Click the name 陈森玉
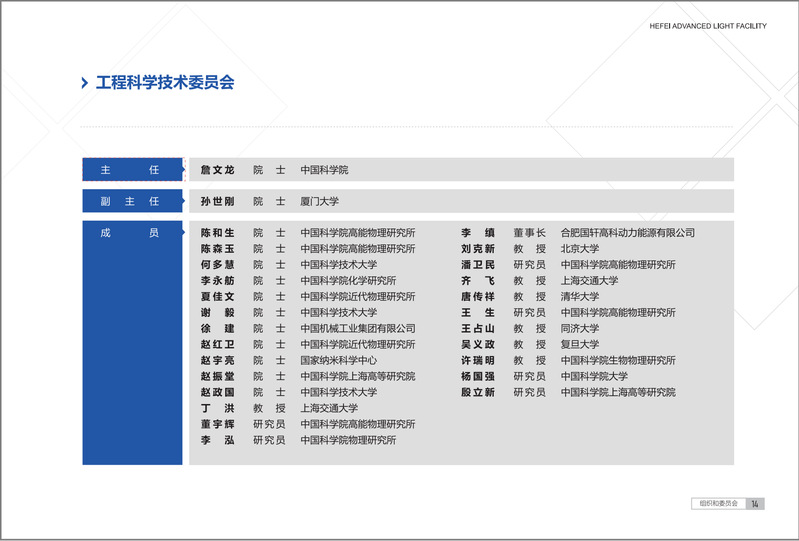This screenshot has height=541, width=799. pos(218,249)
